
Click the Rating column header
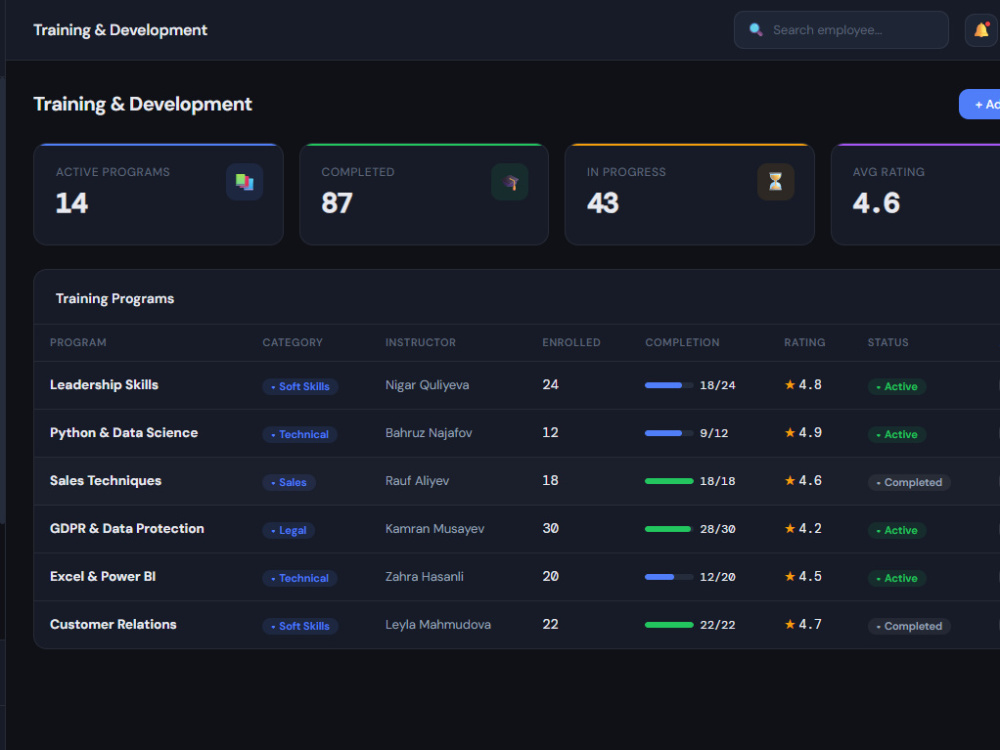point(804,342)
